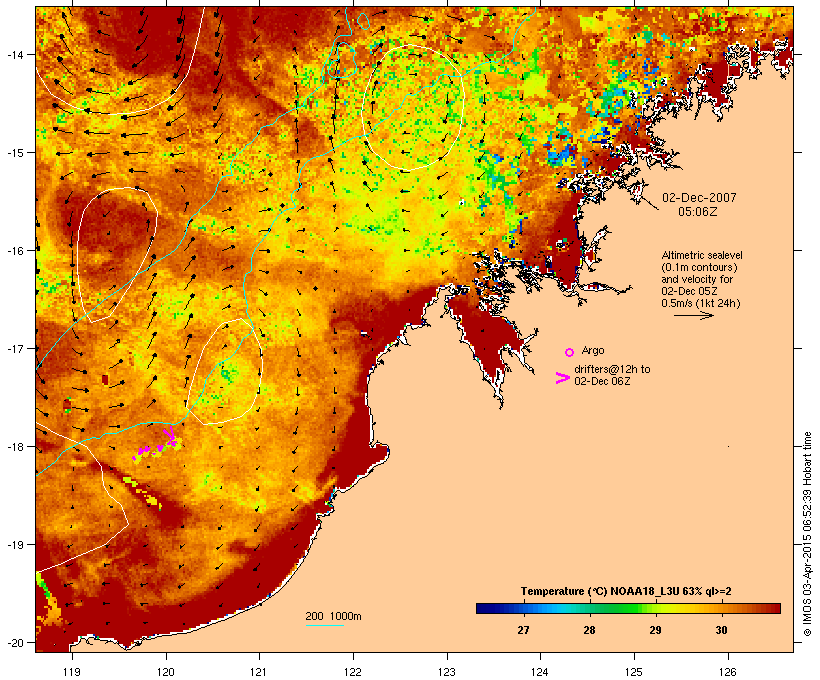Click the '(0.1m contours)' text
The image size is (820, 680).
coord(699,267)
